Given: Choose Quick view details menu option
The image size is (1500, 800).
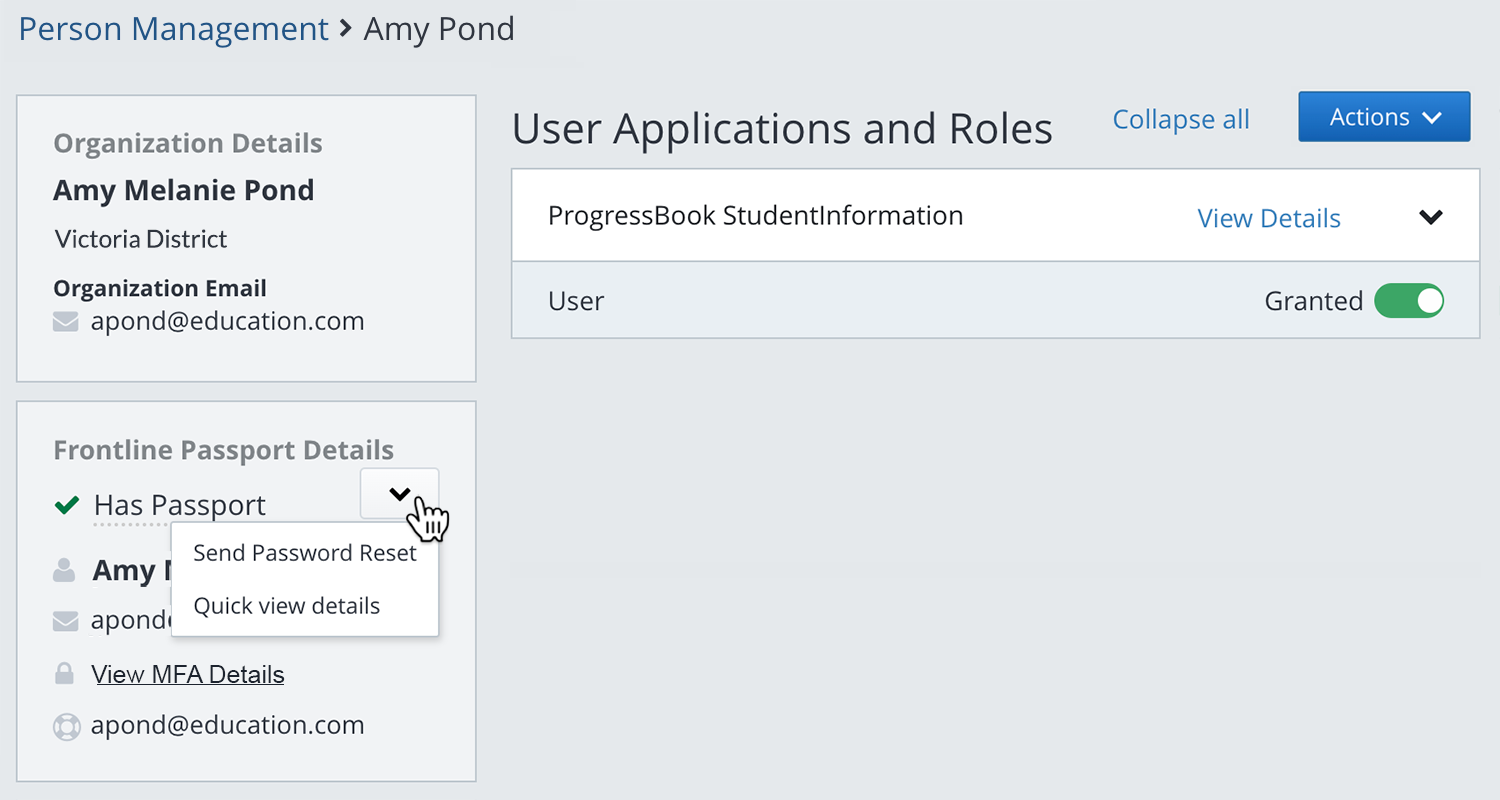Looking at the screenshot, I should [287, 606].
